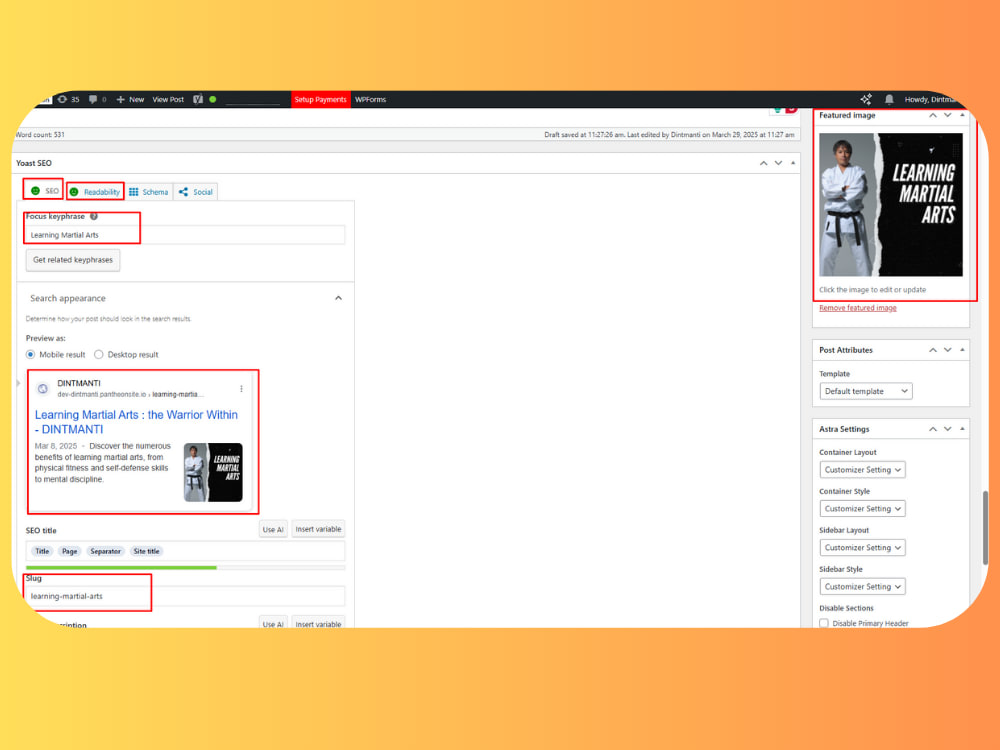This screenshot has width=1000, height=750.
Task: Open Setup Payments in admin bar
Action: (320, 99)
